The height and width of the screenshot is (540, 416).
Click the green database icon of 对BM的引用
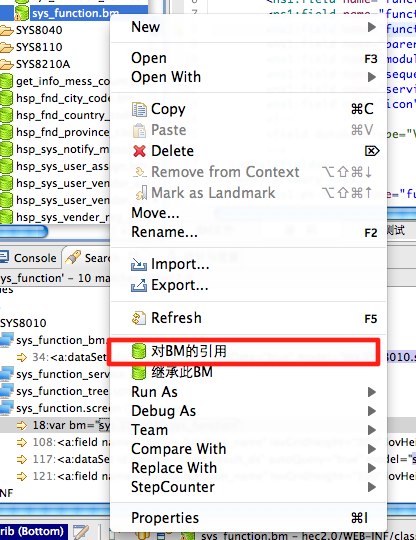[139, 351]
